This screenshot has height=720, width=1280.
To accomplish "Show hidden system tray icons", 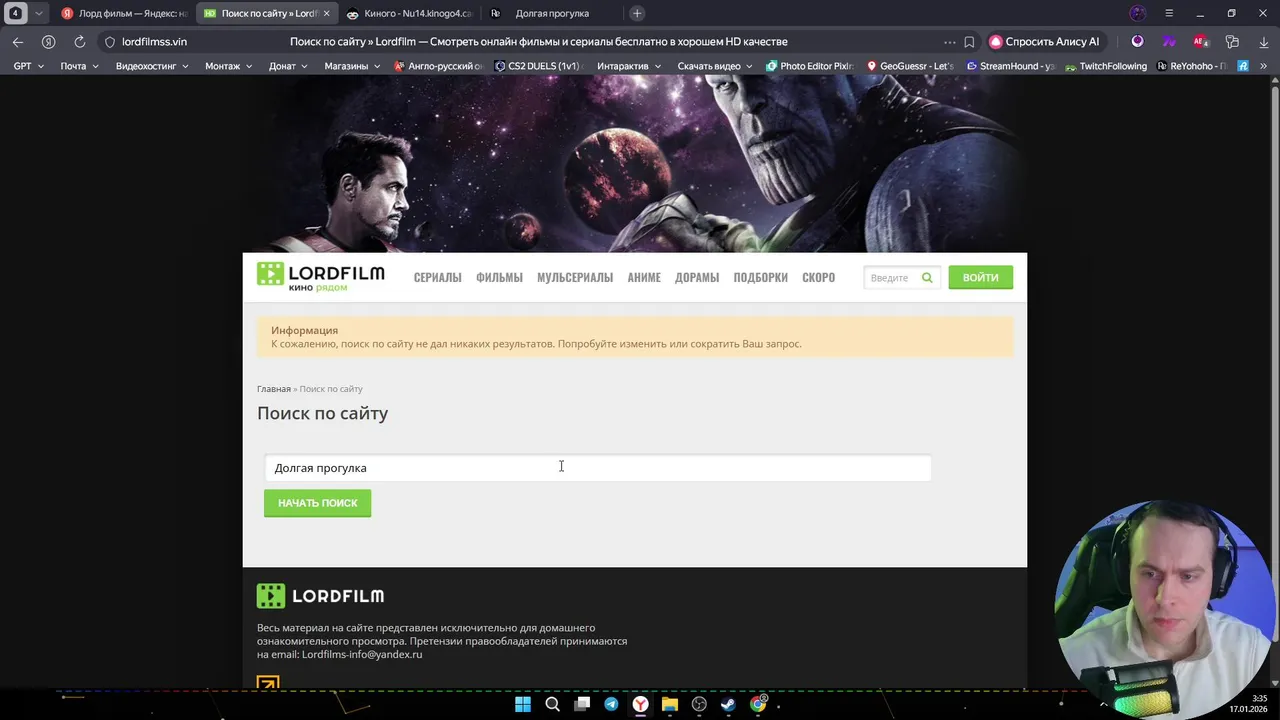I will [x=1104, y=704].
